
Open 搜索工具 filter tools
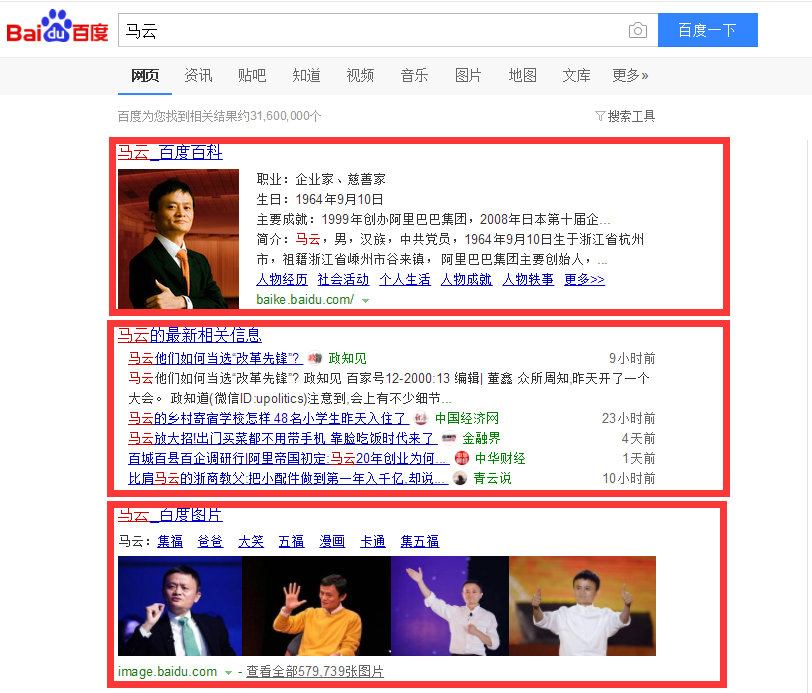[x=631, y=116]
